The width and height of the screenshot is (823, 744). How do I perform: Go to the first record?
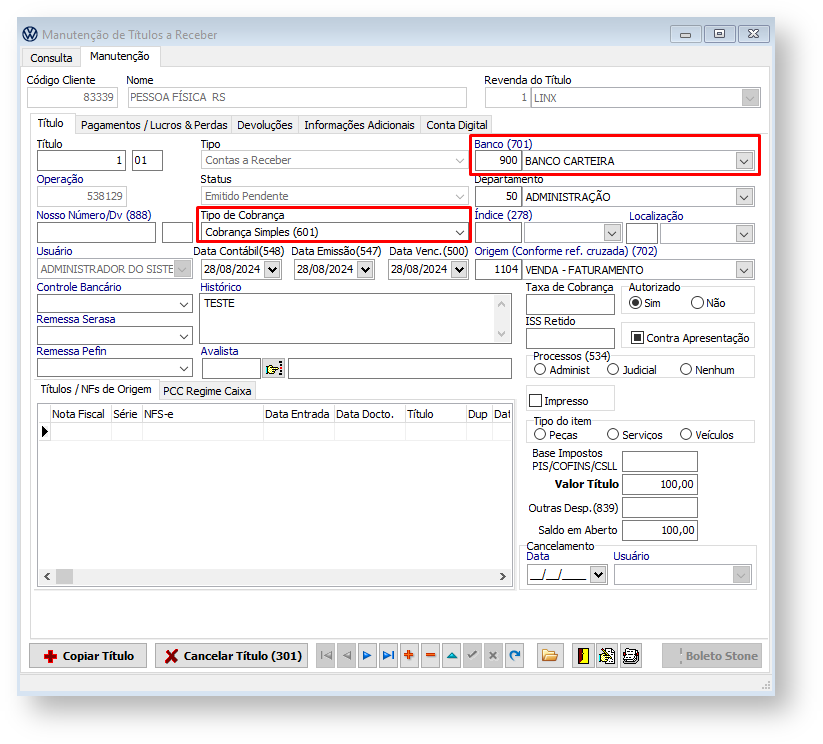click(x=326, y=655)
